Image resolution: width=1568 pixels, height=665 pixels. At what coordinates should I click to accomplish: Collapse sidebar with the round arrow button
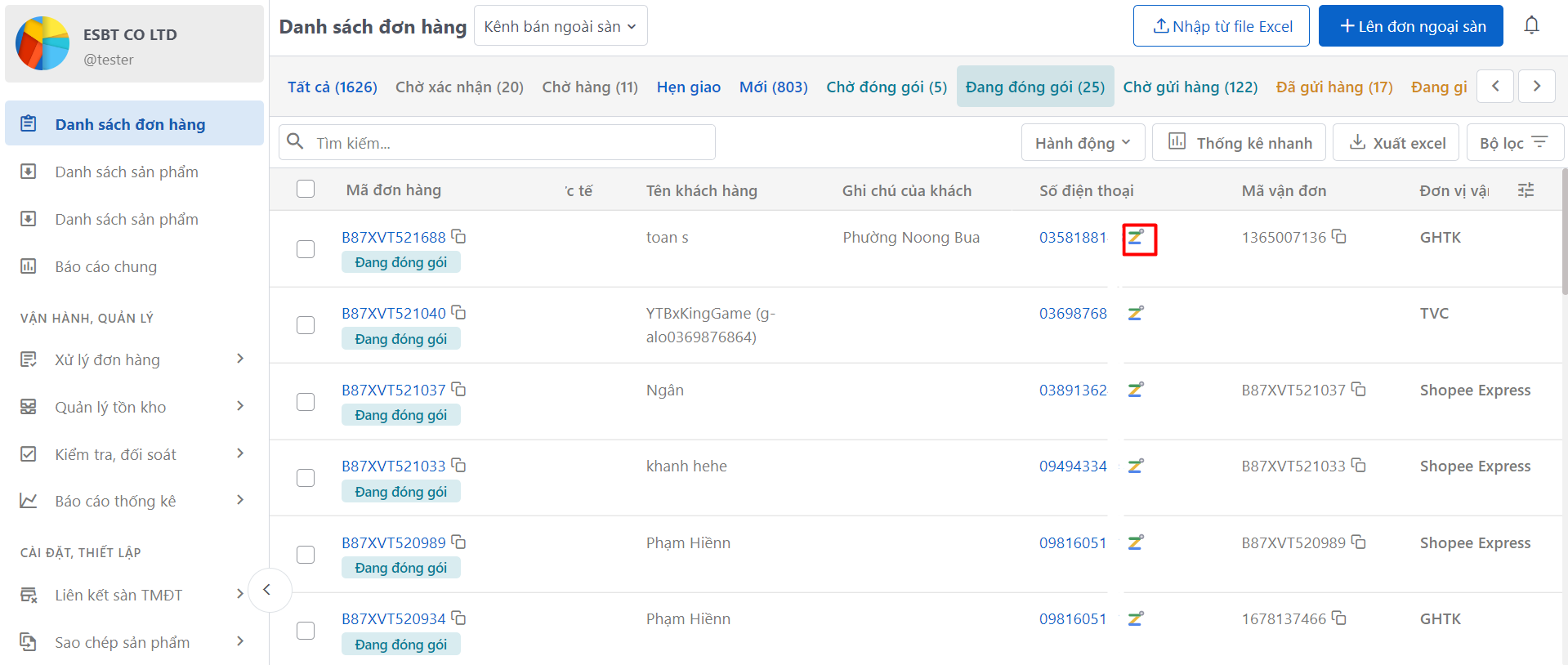pos(269,590)
